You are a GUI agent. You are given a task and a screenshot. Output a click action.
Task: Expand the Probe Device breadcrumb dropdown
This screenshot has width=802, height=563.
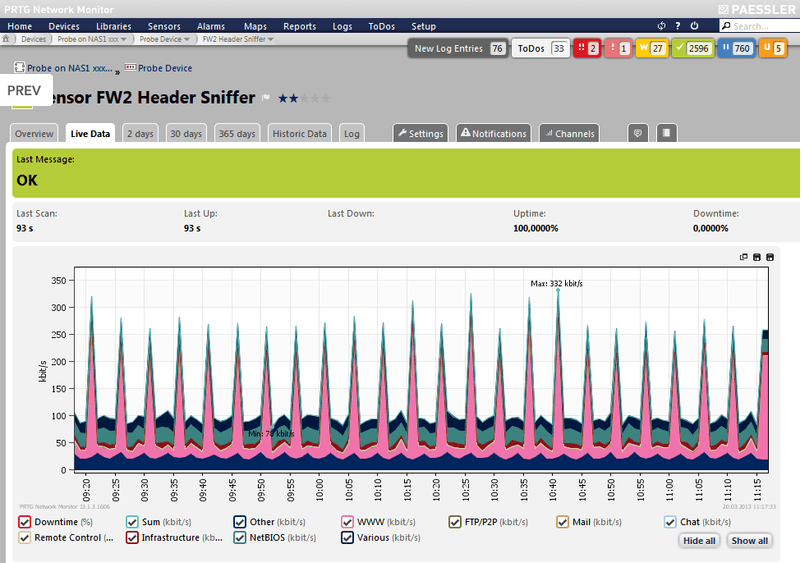point(187,39)
